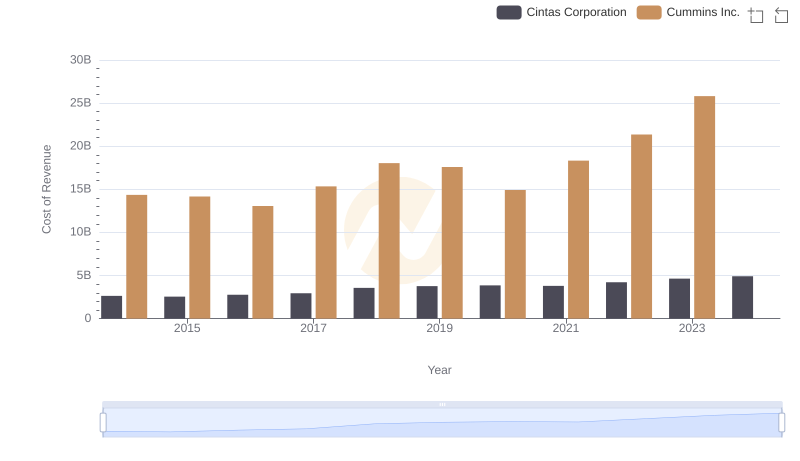Image resolution: width=800 pixels, height=461 pixels.
Task: Click the 2015 x-axis label
Action: pyautogui.click(x=187, y=328)
